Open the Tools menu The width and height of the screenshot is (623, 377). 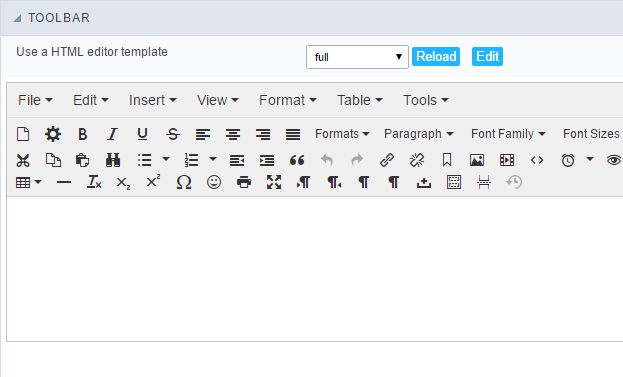[x=426, y=100]
